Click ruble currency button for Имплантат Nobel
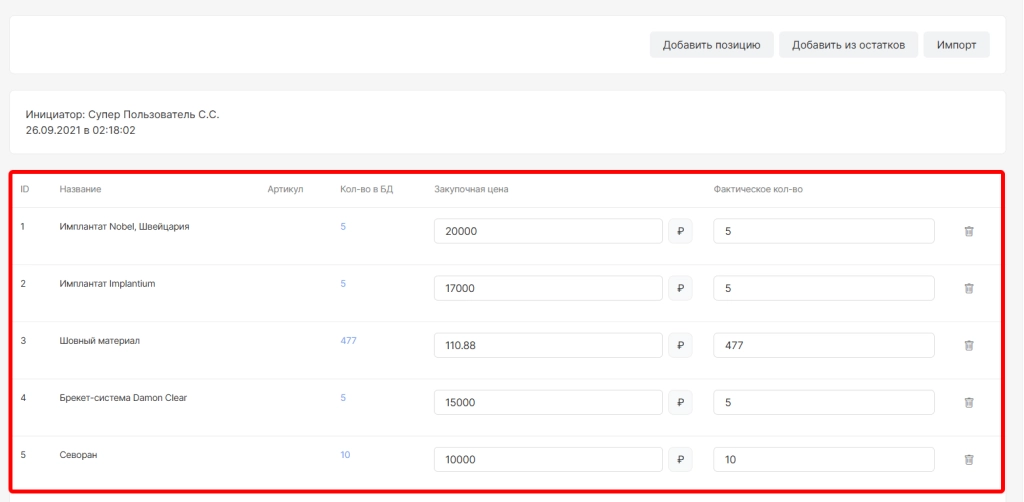This screenshot has width=1024, height=502. tap(680, 231)
